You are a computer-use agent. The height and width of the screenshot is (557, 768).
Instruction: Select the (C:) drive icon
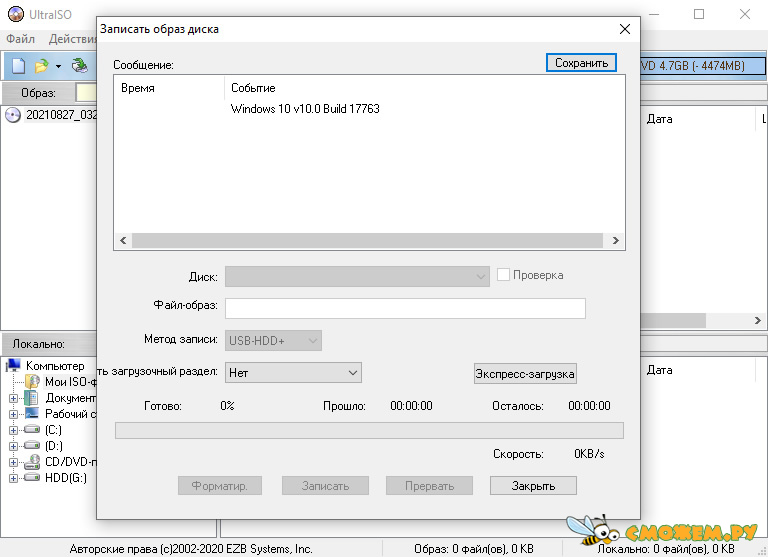[x=32, y=430]
